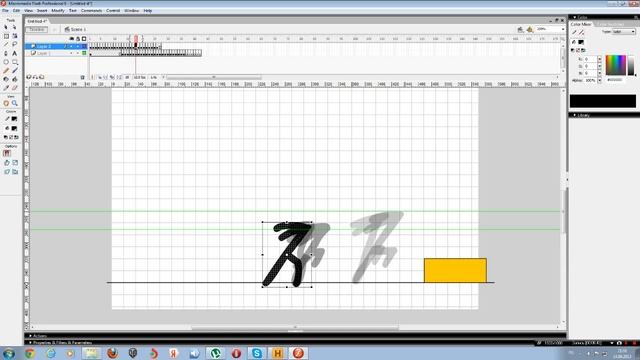Viewport: 640px width, 360px height.
Task: Toggle Snap to Objects magnet option
Action: click(7, 153)
